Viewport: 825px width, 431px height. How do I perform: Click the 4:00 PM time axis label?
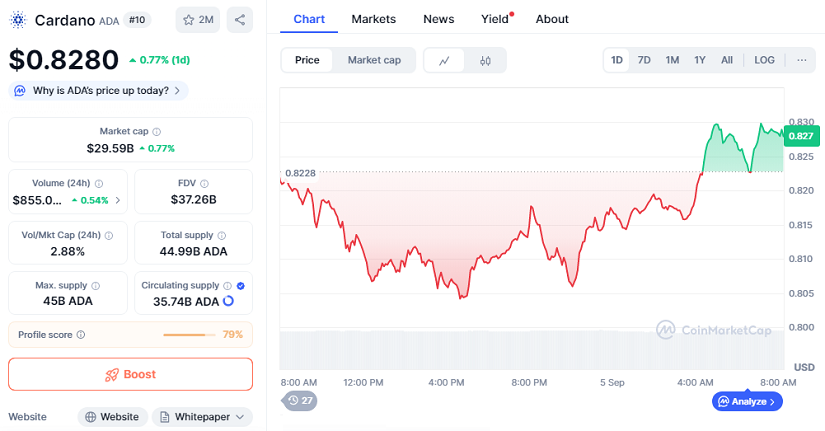coord(446,383)
